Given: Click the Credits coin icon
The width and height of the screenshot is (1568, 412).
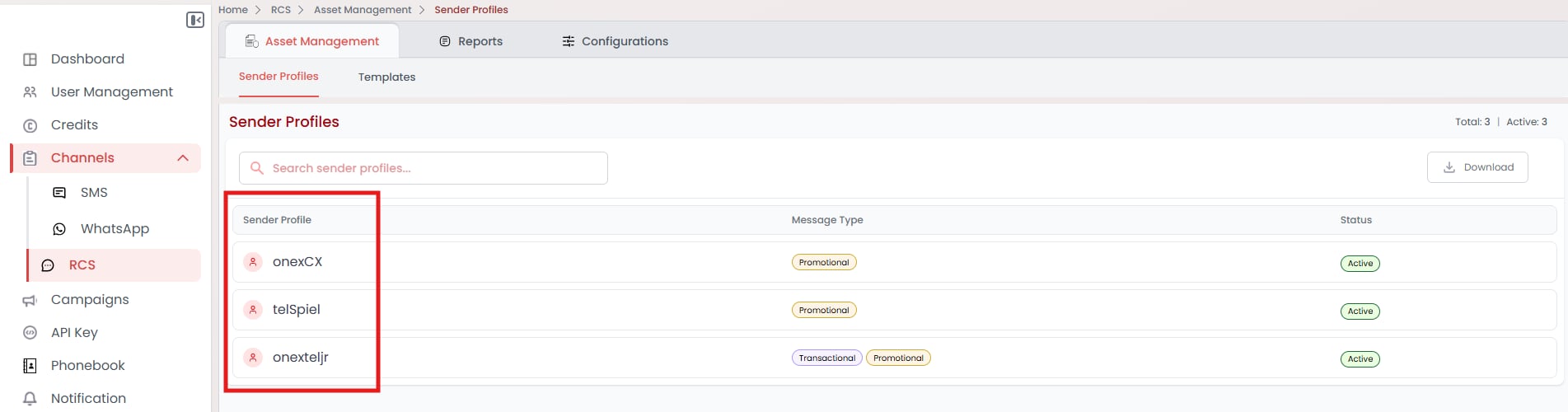Looking at the screenshot, I should point(30,125).
